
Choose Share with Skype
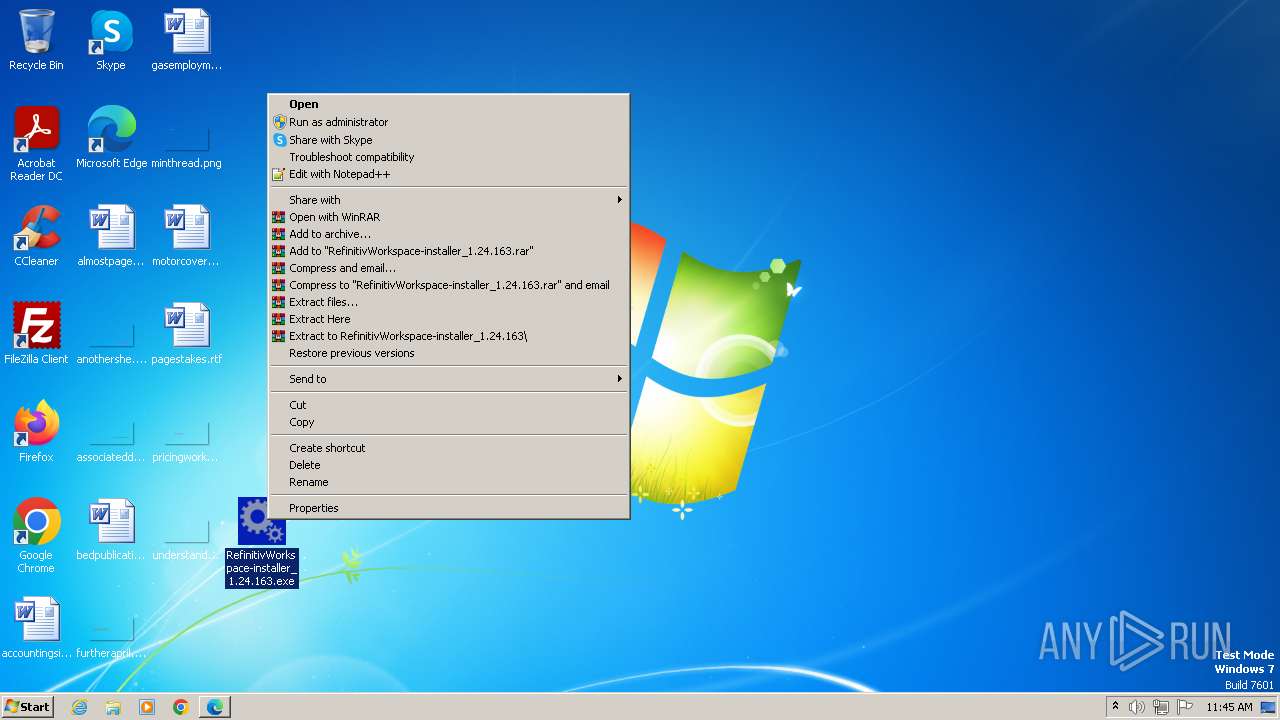coord(449,140)
